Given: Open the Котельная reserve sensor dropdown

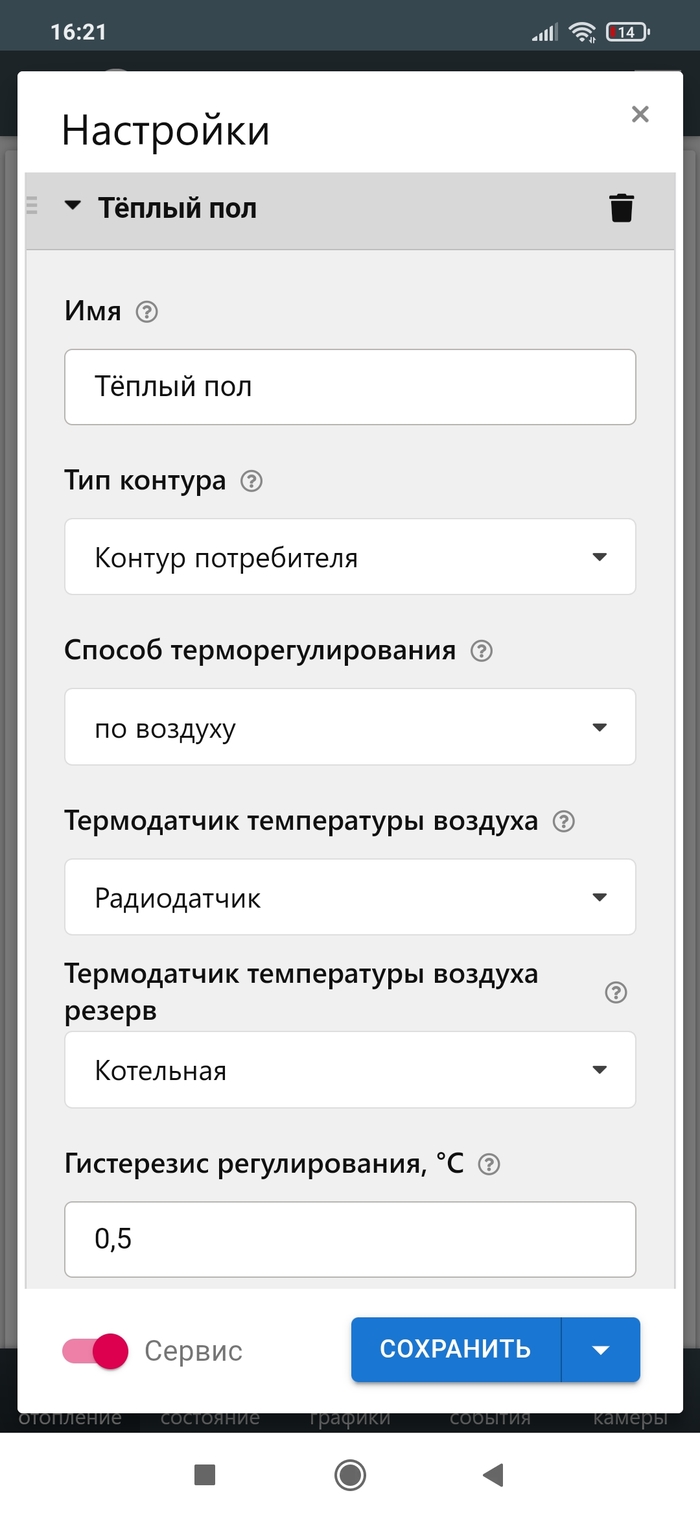Looking at the screenshot, I should tap(350, 1070).
